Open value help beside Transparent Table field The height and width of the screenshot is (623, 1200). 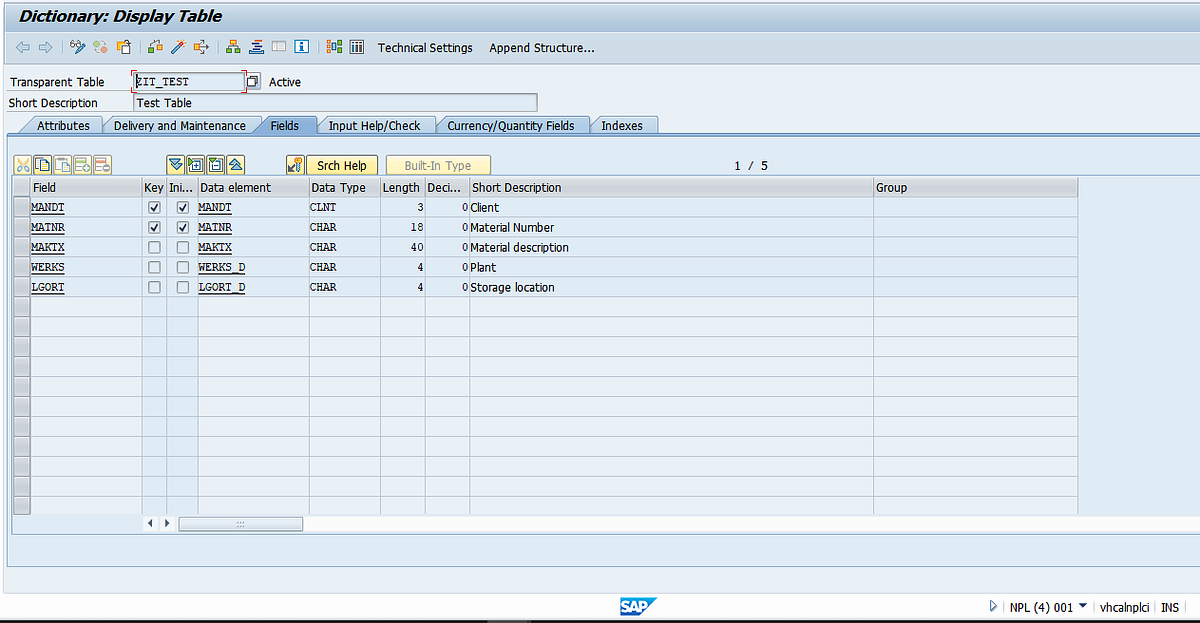coord(252,81)
